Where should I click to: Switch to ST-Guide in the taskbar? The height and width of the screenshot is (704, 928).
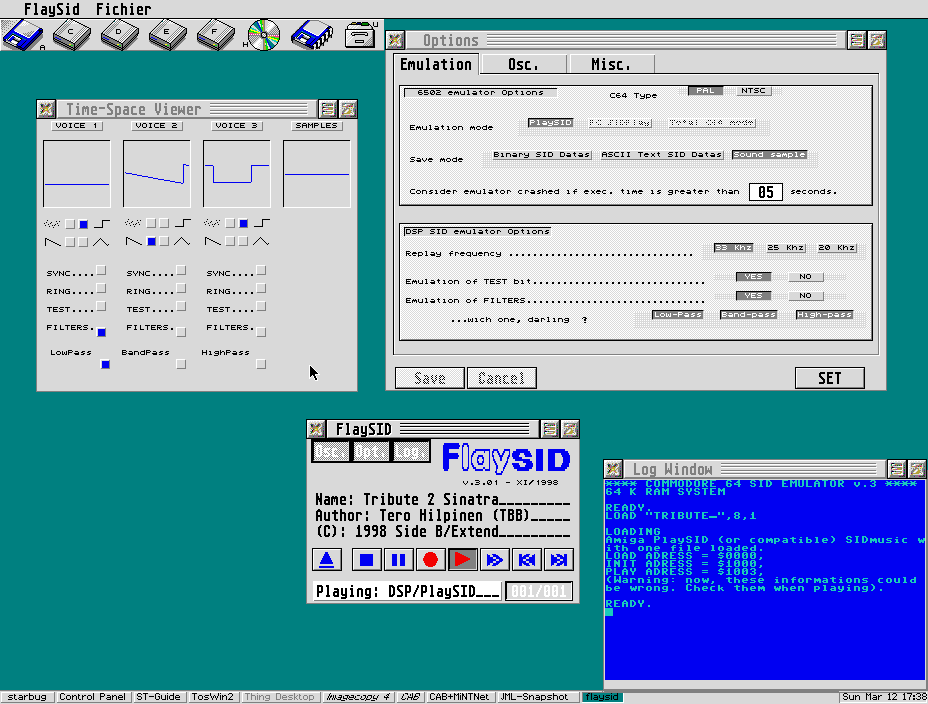(158, 697)
